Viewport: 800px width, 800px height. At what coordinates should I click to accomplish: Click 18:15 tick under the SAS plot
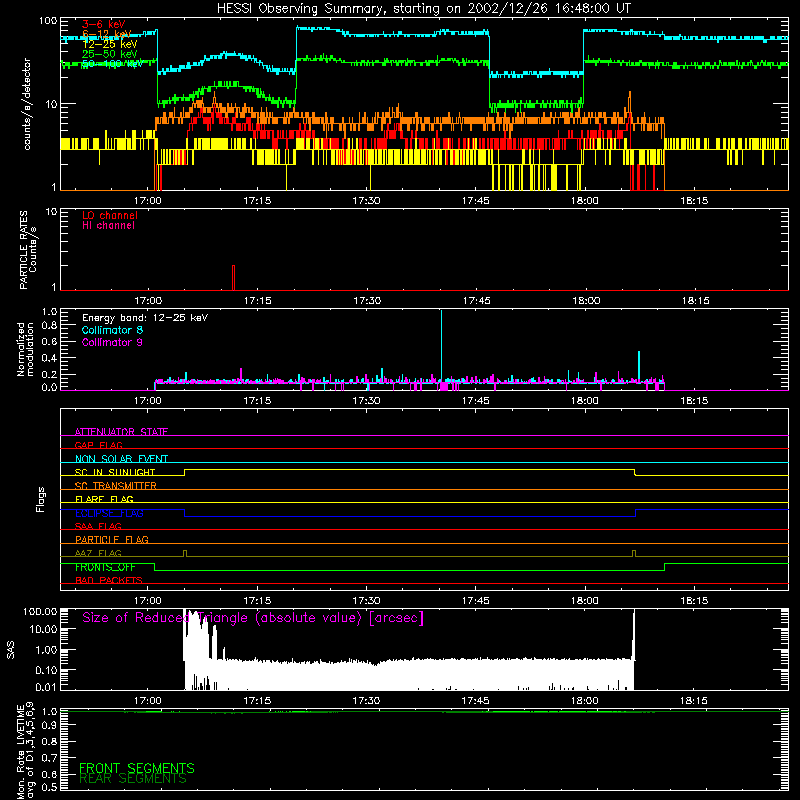[x=694, y=701]
